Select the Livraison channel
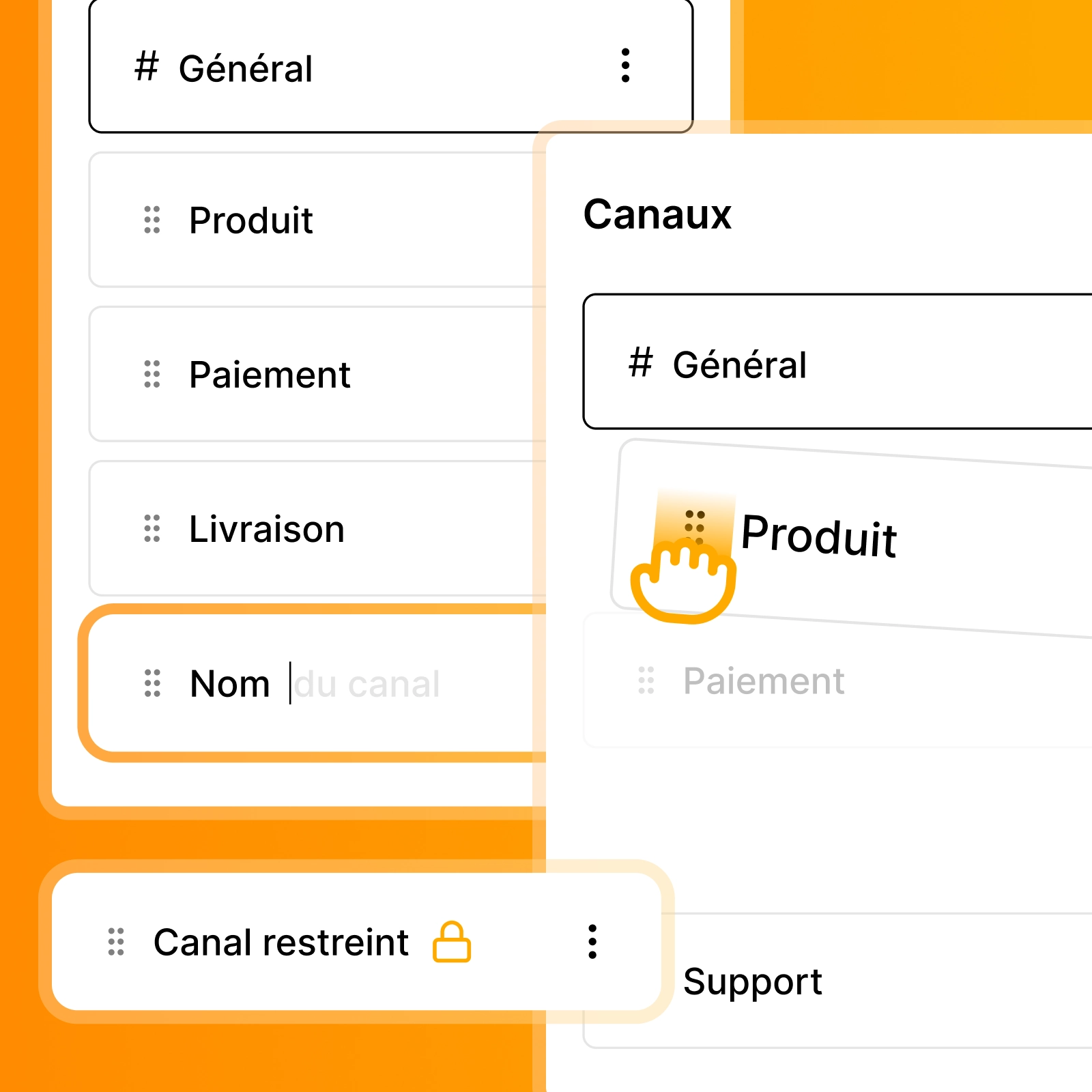This screenshot has width=1092, height=1092. pyautogui.click(x=267, y=529)
